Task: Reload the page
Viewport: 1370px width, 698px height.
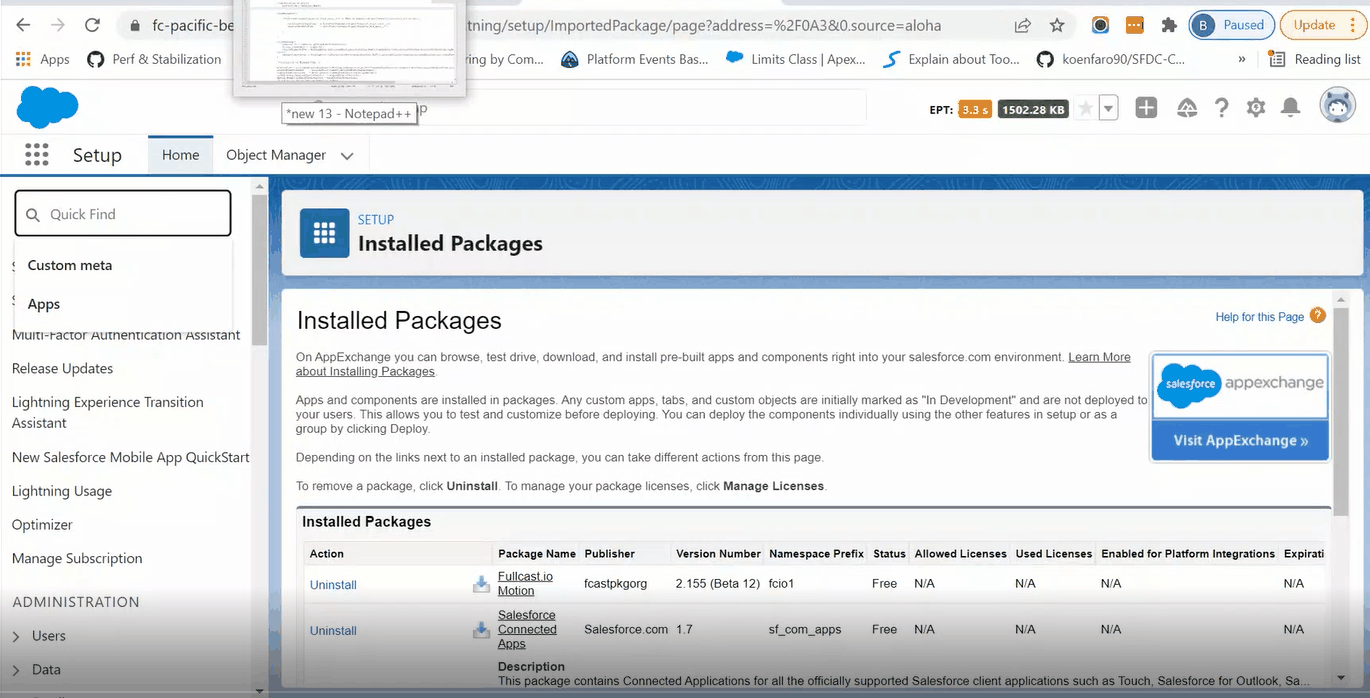Action: (92, 25)
